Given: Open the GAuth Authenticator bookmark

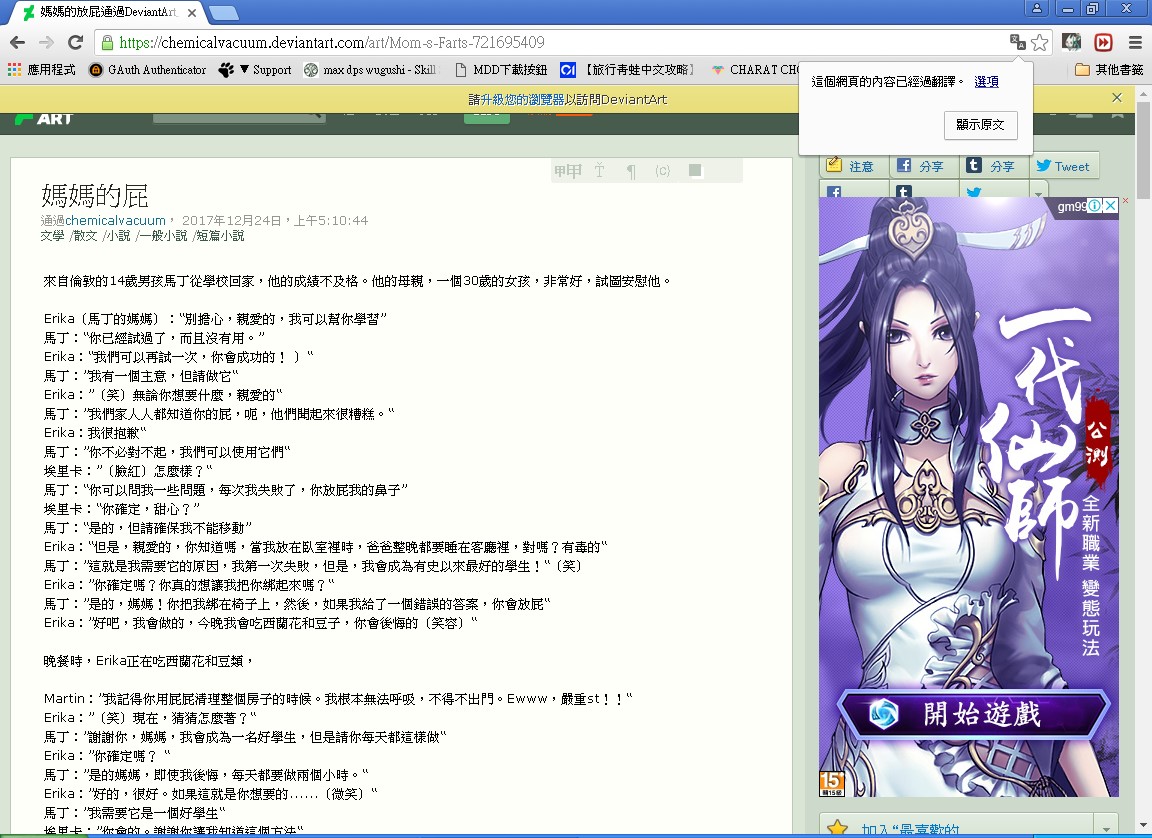Looking at the screenshot, I should click(x=148, y=70).
